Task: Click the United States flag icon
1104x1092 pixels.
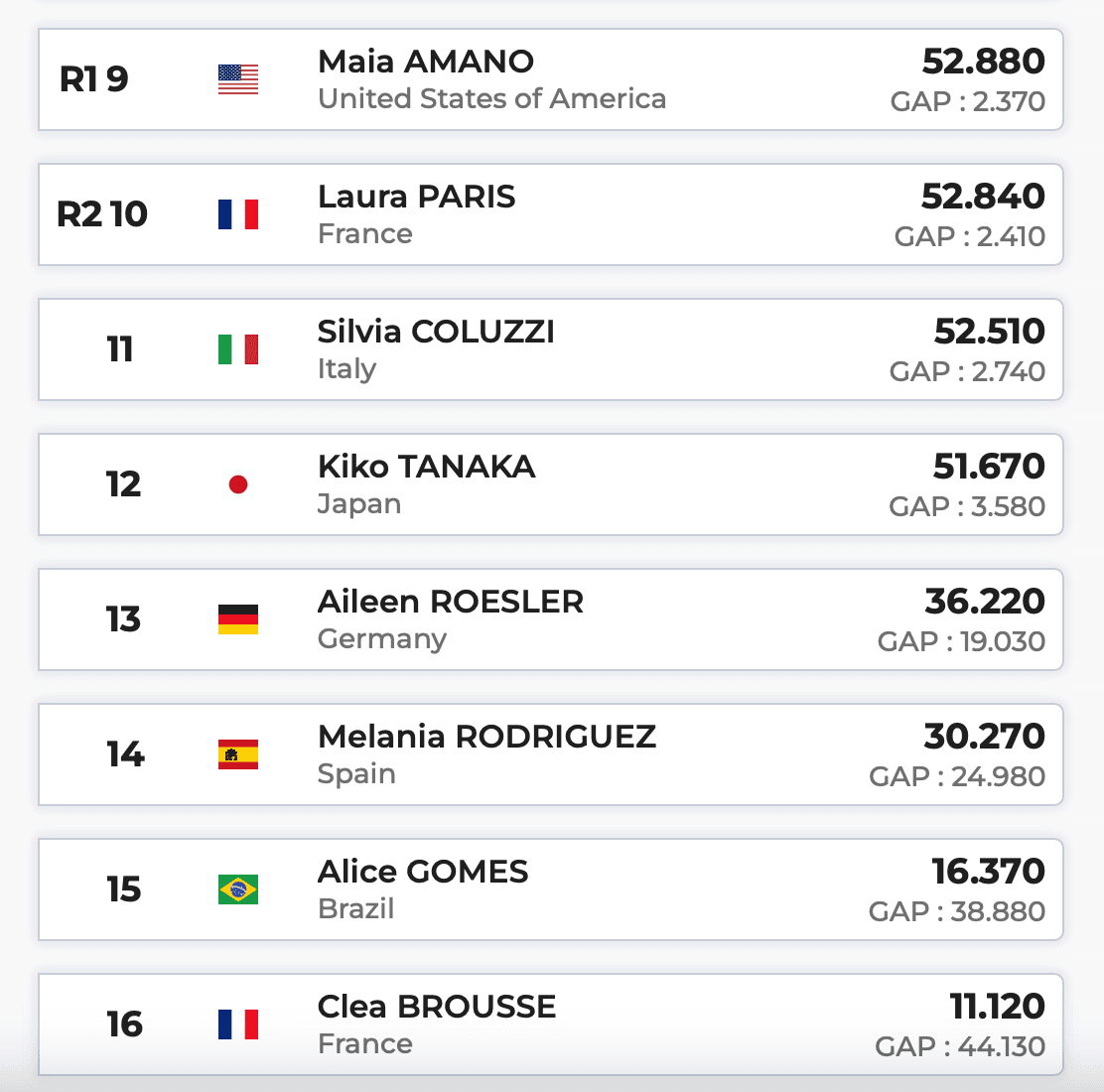Action: point(238,79)
